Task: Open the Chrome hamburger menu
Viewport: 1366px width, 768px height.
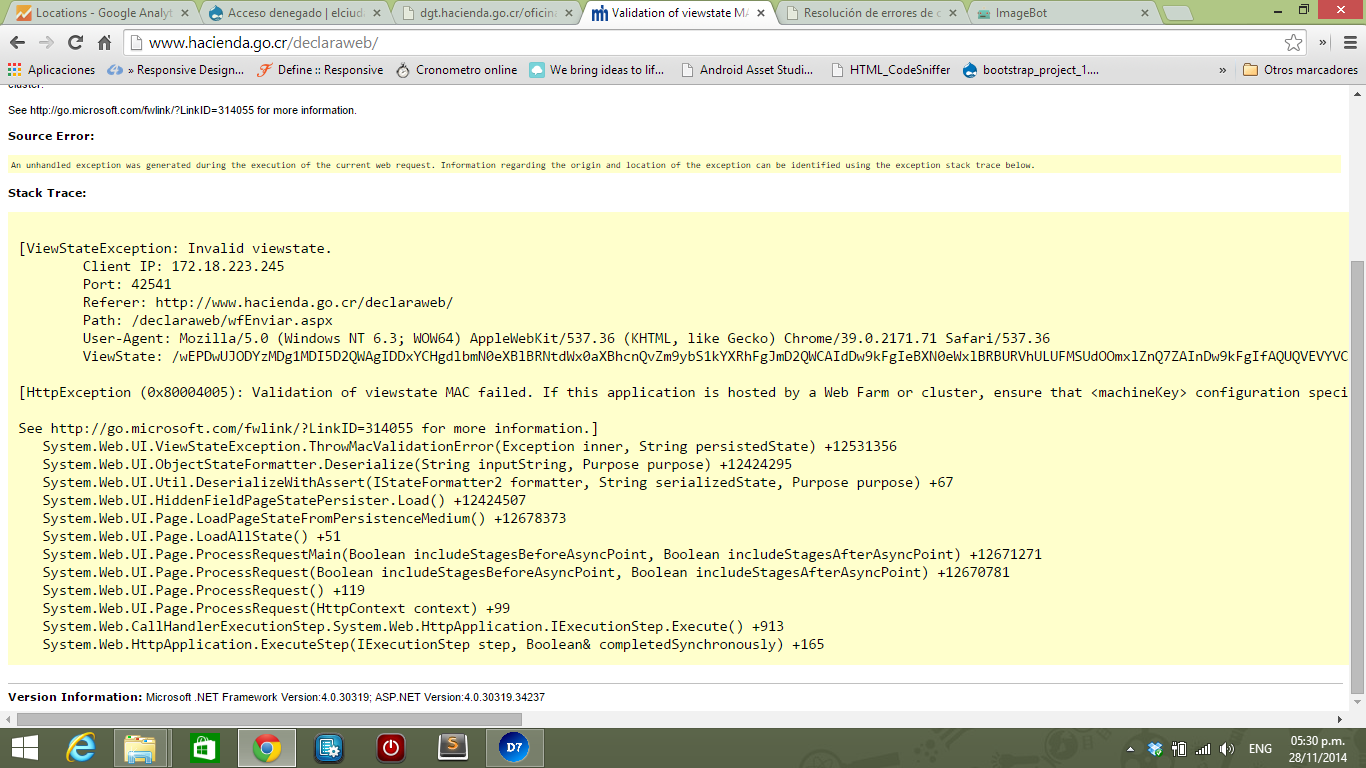Action: click(1346, 43)
